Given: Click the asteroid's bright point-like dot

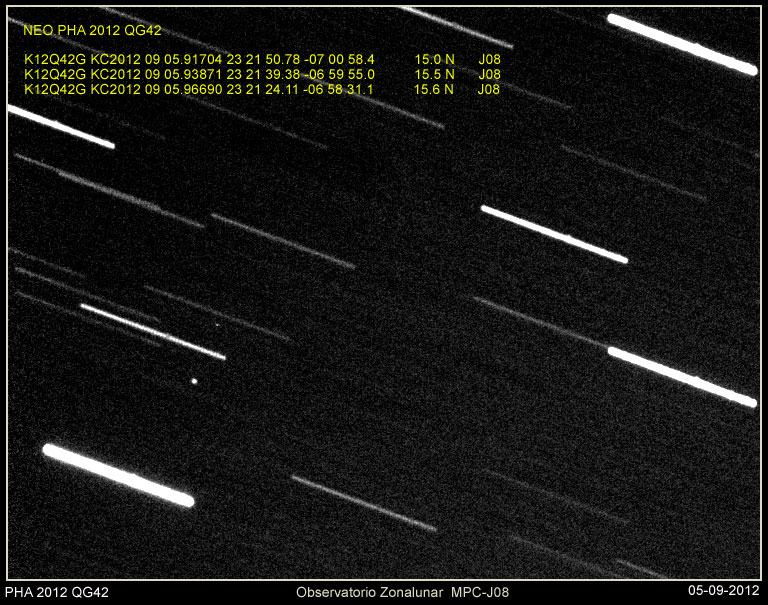Looking at the screenshot, I should click(194, 380).
